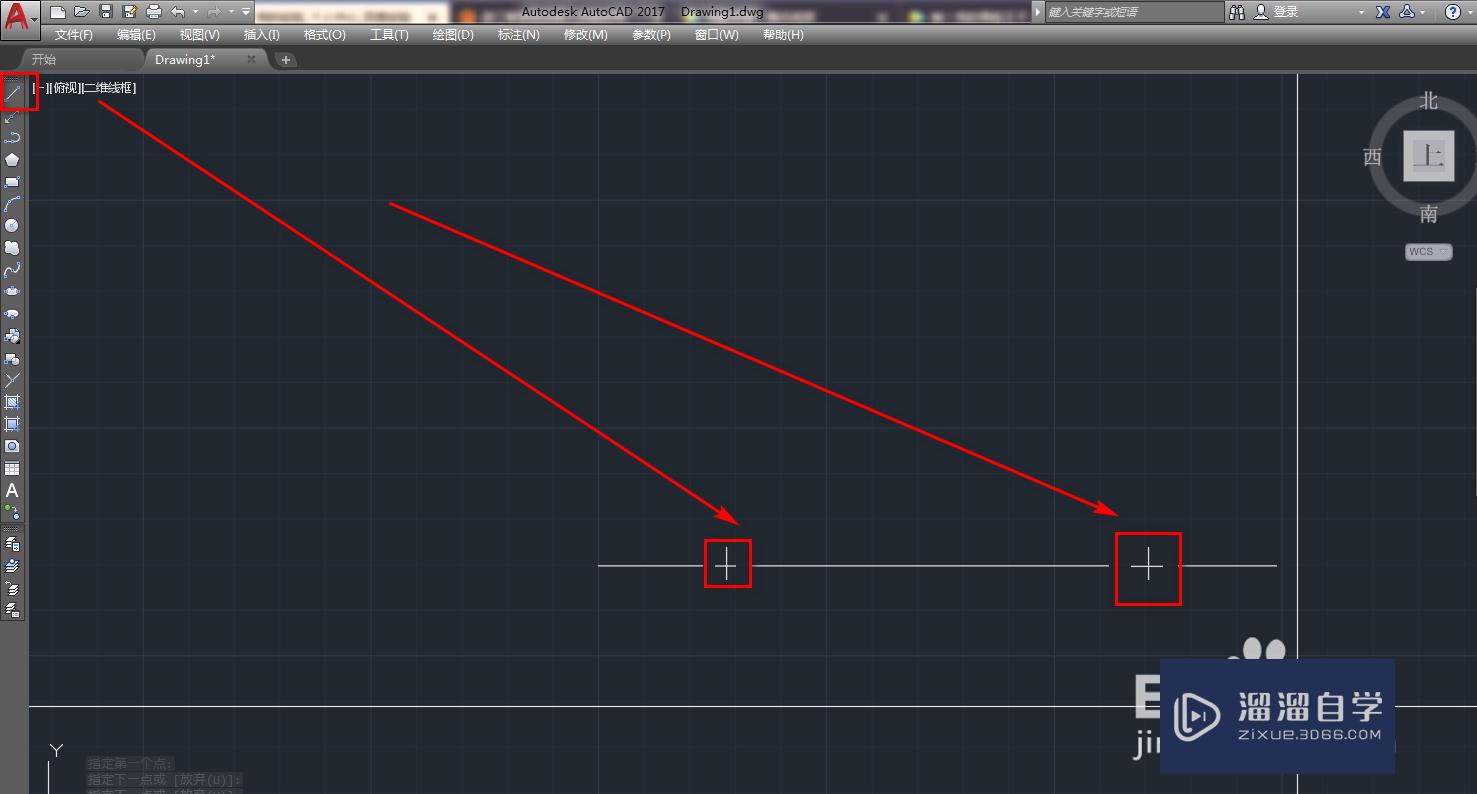Click the Save disk icon
The height and width of the screenshot is (794, 1477).
[105, 12]
